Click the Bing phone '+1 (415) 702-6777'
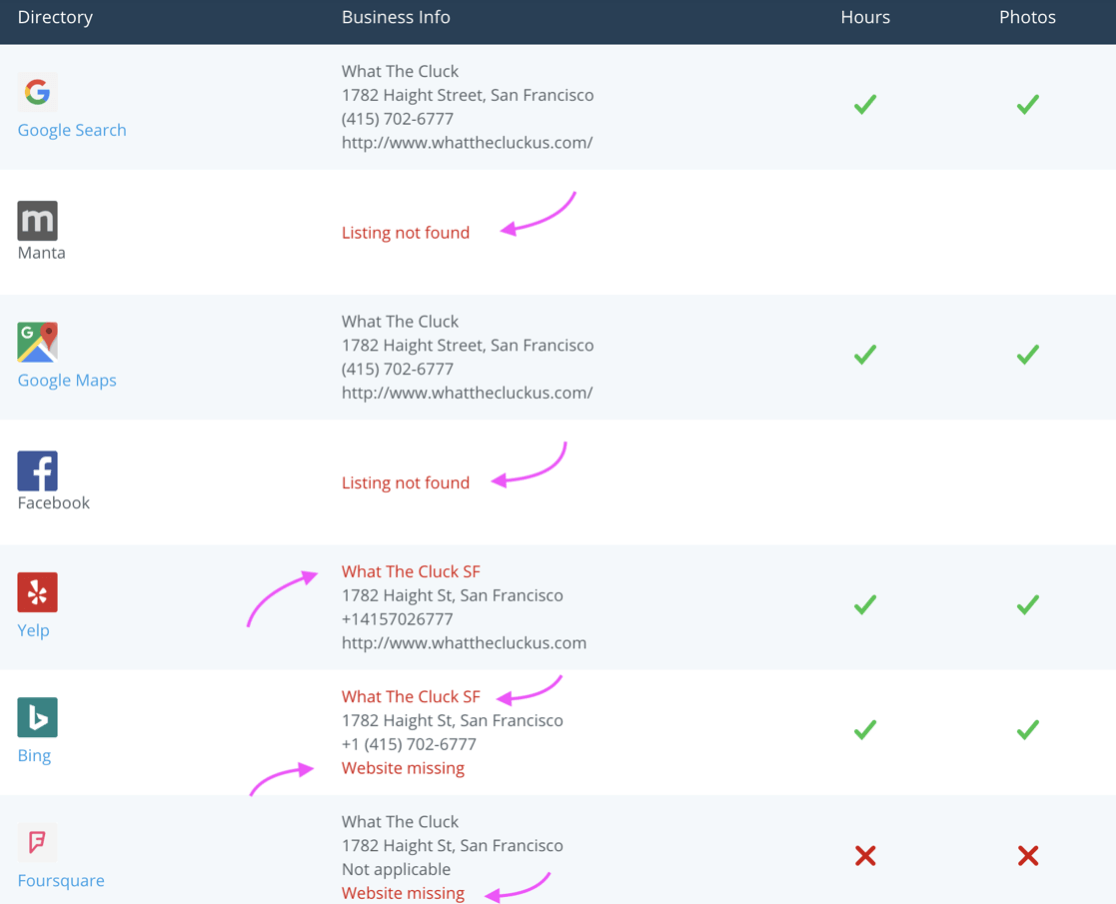 pyautogui.click(x=409, y=744)
